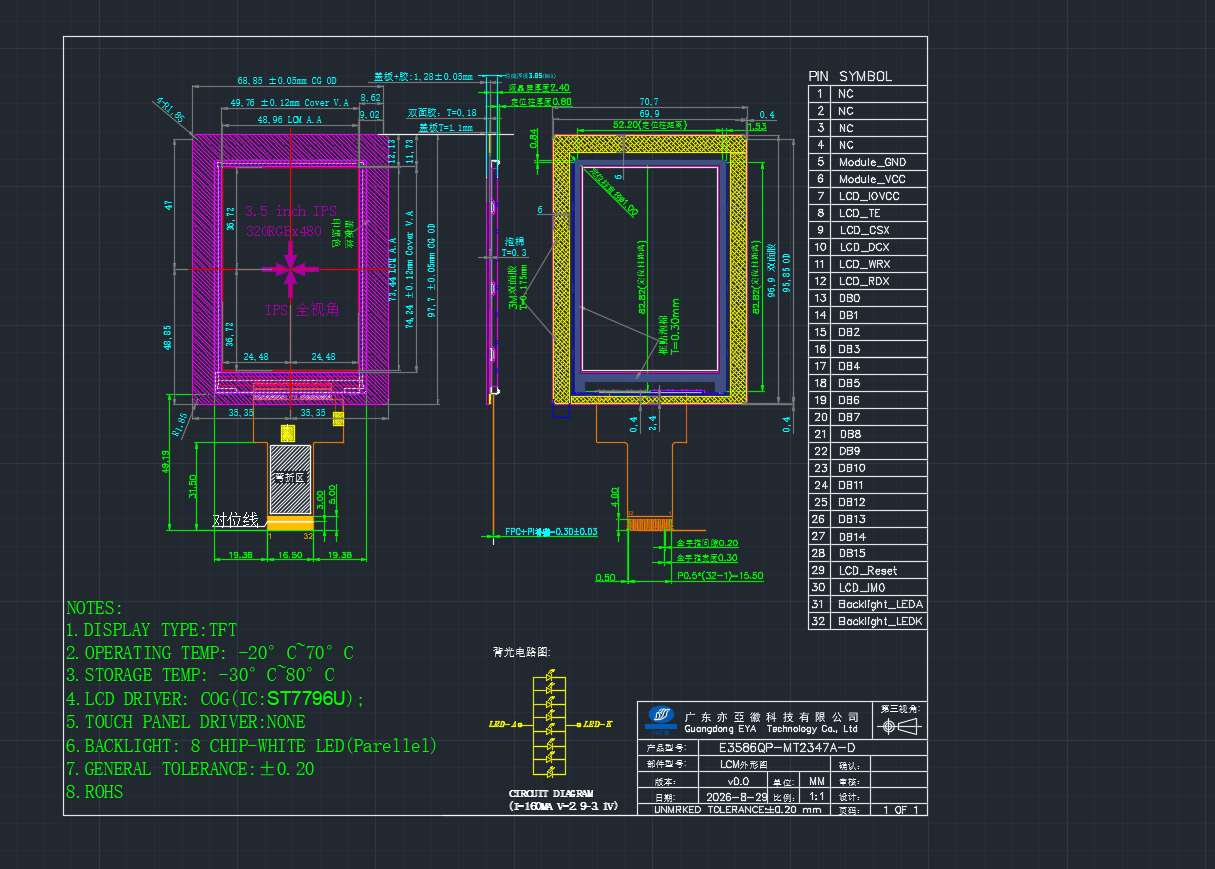This screenshot has height=869, width=1215.
Task: Select the "48.96 LCM A.A" dimension text
Action: (x=289, y=120)
